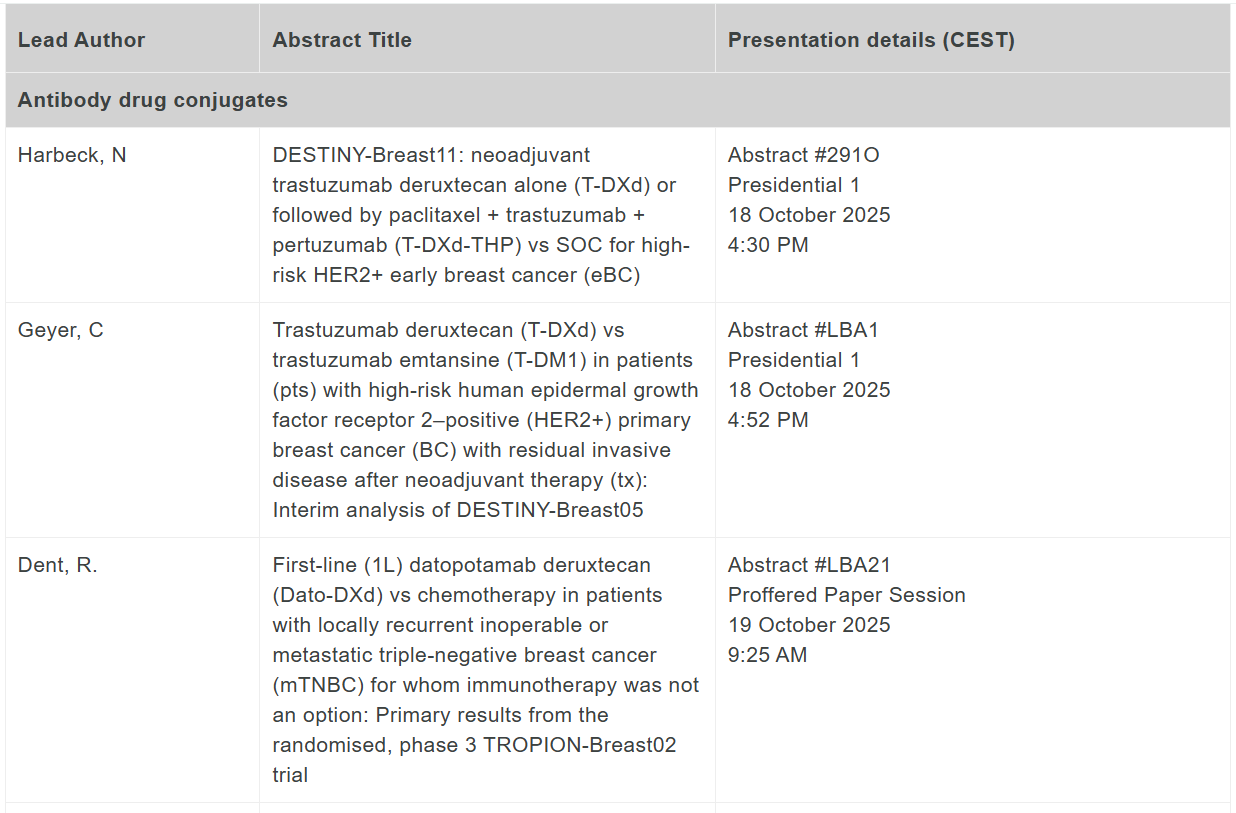Select author name Harbeck, N
This screenshot has height=813, width=1236.
(x=72, y=155)
